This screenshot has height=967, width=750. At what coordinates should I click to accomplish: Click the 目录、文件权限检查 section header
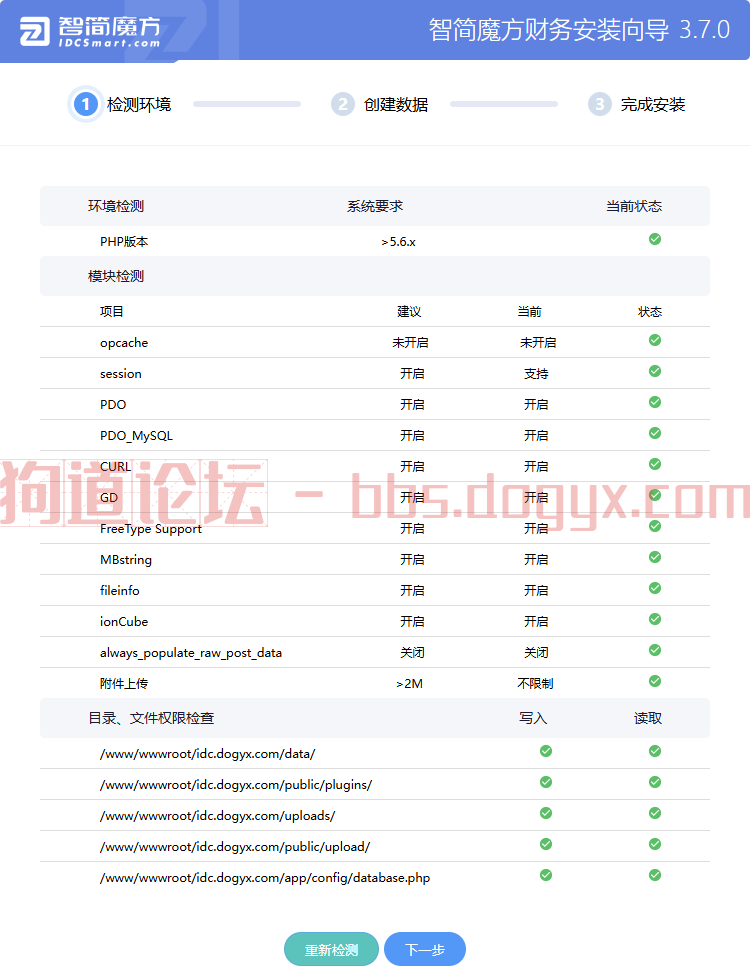coord(151,718)
